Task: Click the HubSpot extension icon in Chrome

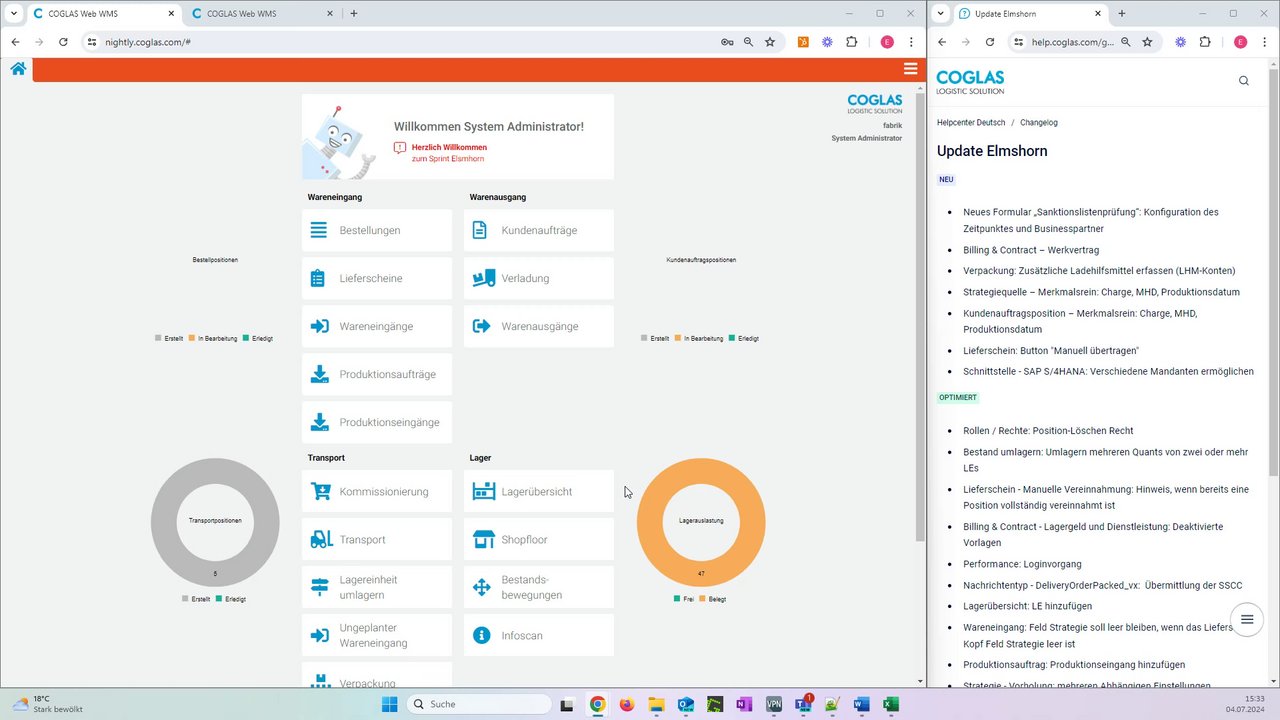Action: 803,42
